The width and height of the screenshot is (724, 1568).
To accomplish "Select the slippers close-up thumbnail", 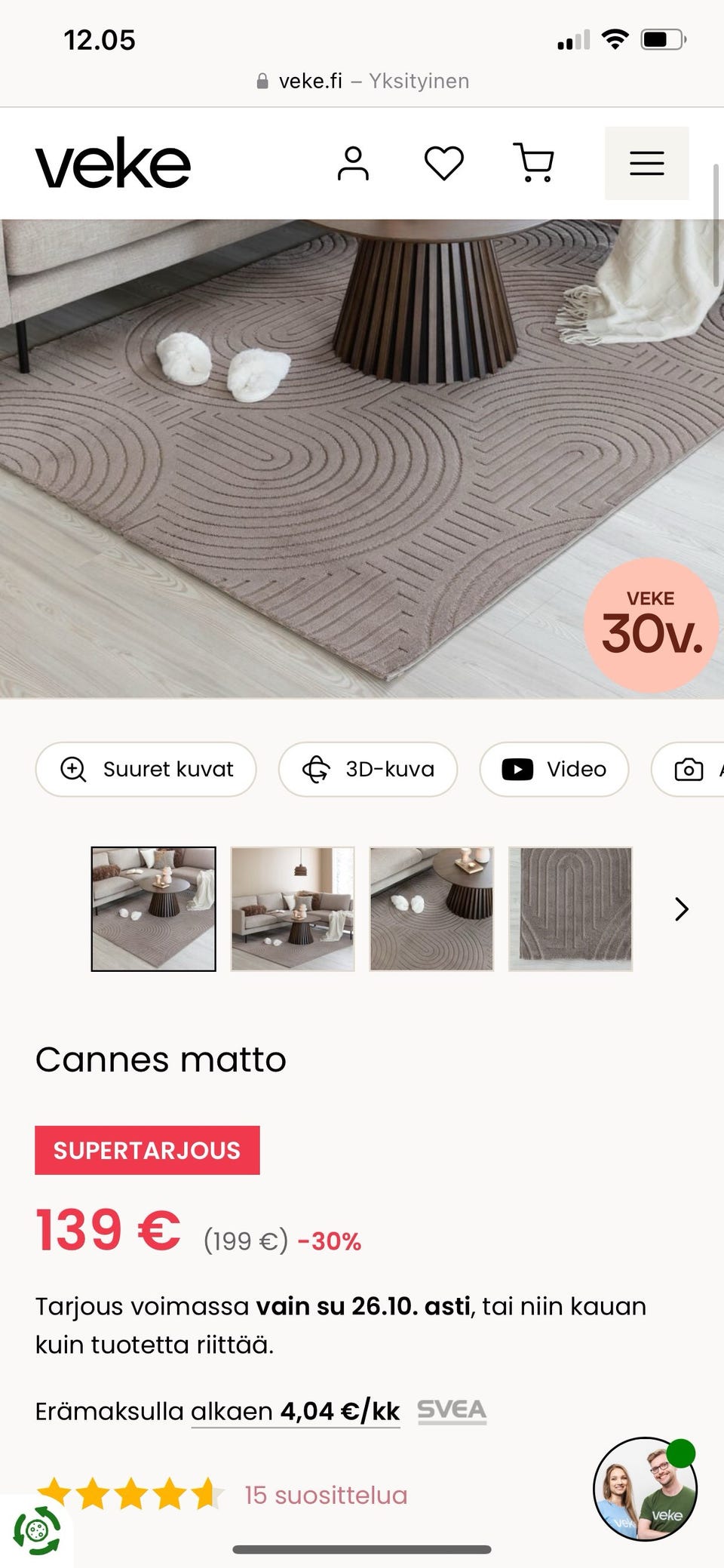I will (431, 909).
